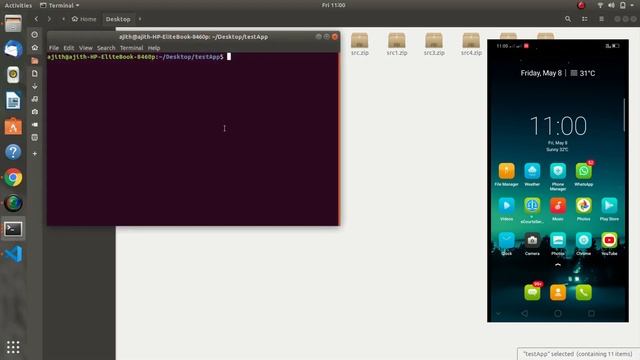Select the src1.zip archive file
Viewport: 640px width, 360px height.
tap(397, 44)
